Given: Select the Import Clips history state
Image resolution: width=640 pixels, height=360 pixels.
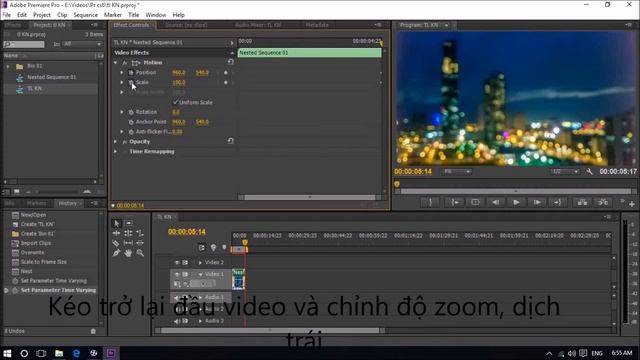Looking at the screenshot, I should 36,243.
